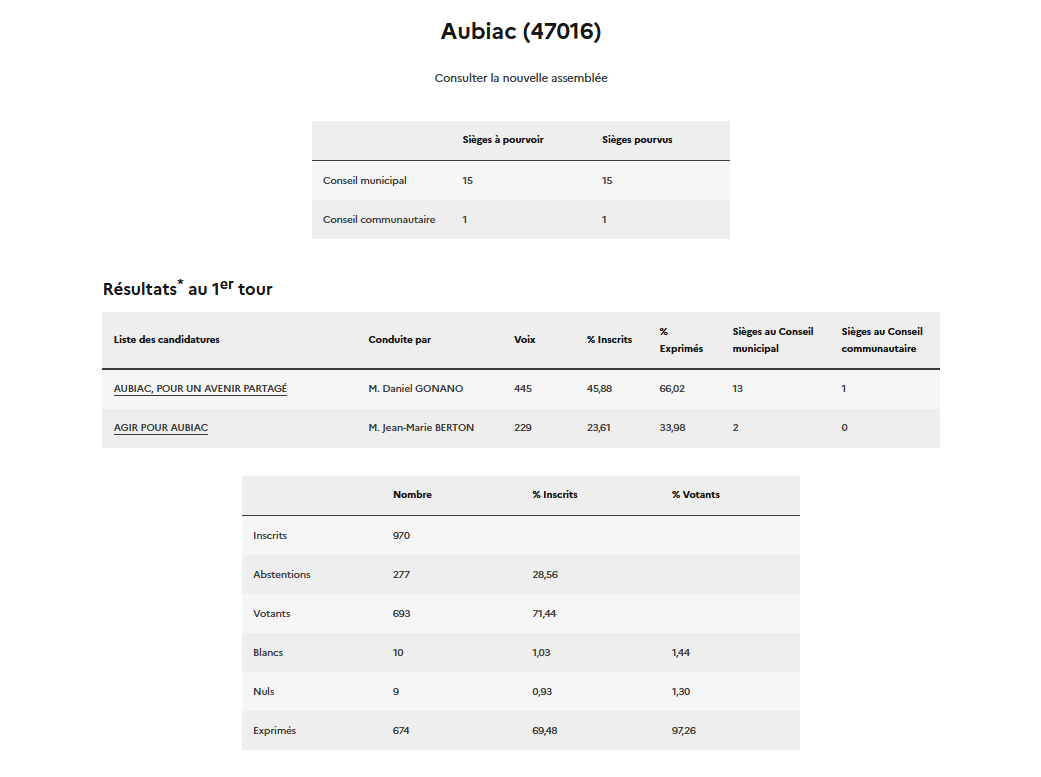This screenshot has width=1041, height=777.
Task: Select the Sièges pourvus column header
Action: [x=637, y=140]
